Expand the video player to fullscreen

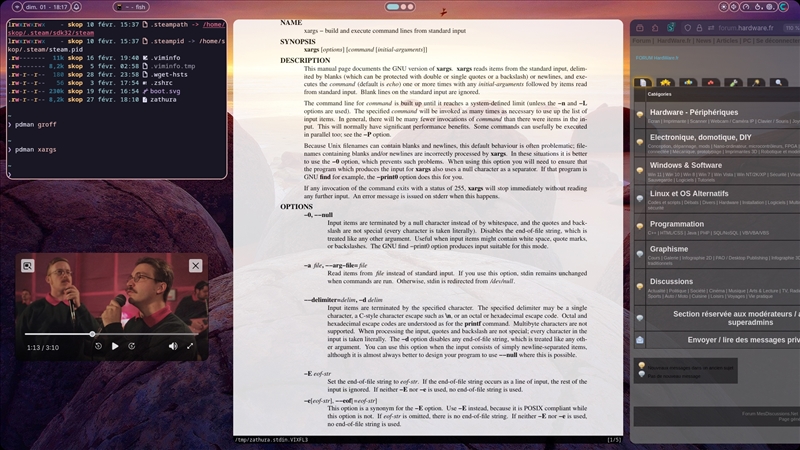190,346
